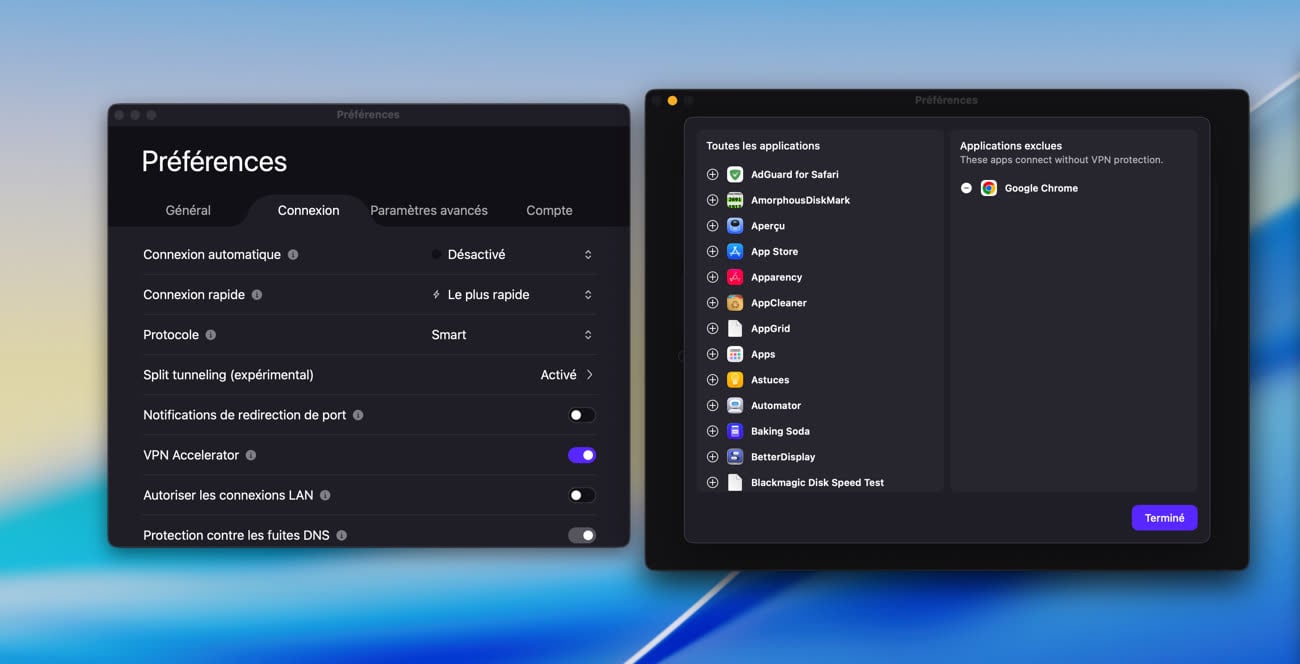Image resolution: width=1300 pixels, height=664 pixels.
Task: Click the info icon beside Protocole
Action: click(211, 335)
